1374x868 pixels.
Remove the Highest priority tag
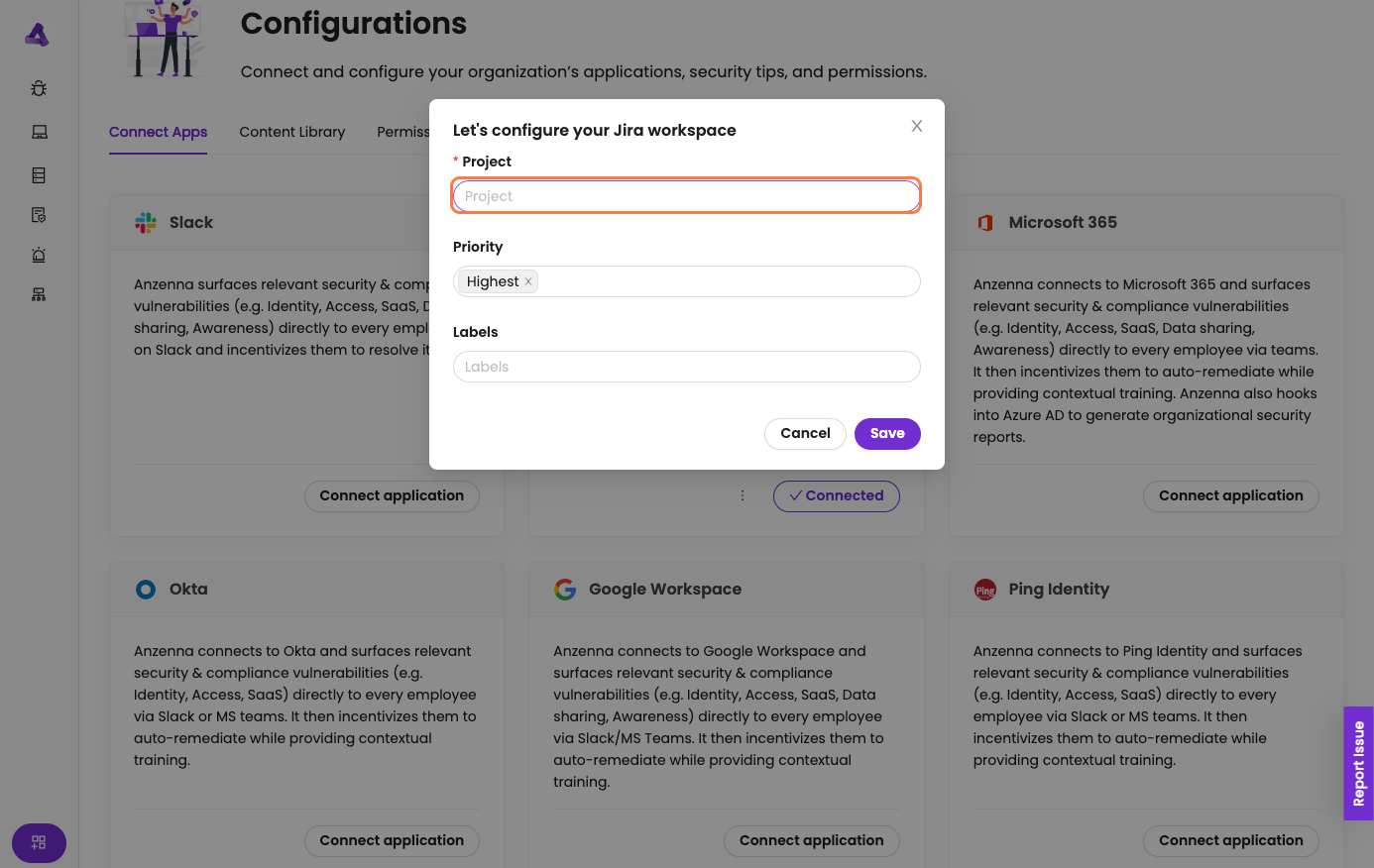pyautogui.click(x=528, y=281)
